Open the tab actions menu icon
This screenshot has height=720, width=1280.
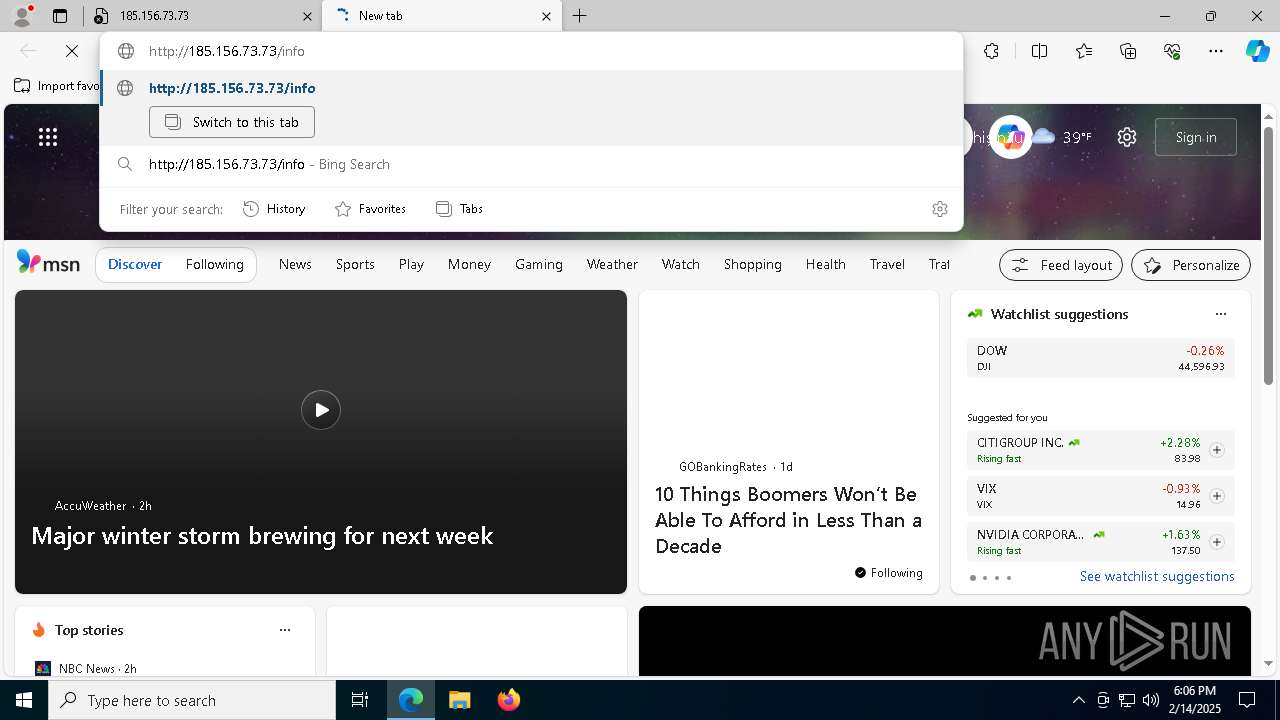[60, 16]
